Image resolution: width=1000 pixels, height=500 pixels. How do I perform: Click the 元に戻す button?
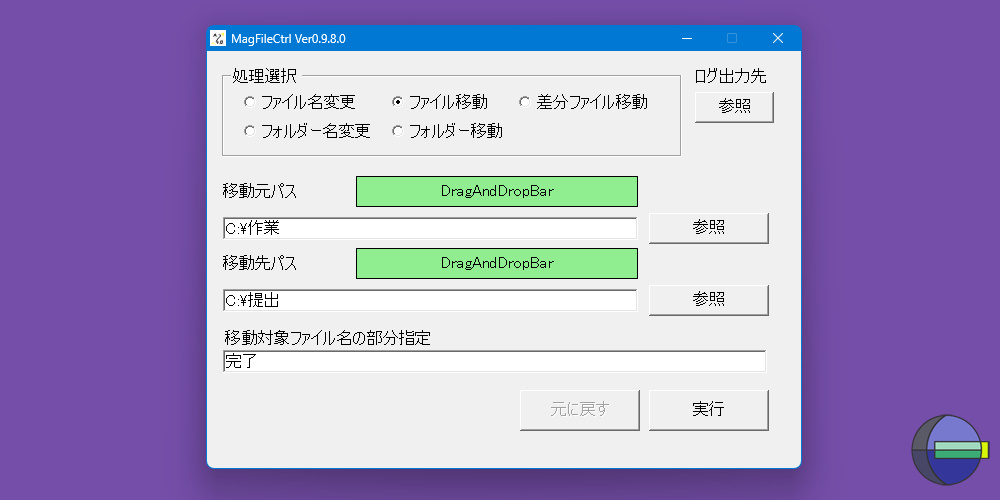tap(580, 409)
